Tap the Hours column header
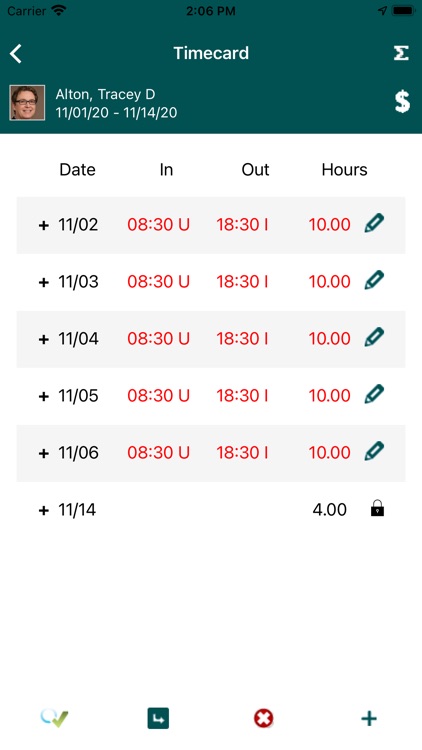422x750 pixels. (x=344, y=170)
